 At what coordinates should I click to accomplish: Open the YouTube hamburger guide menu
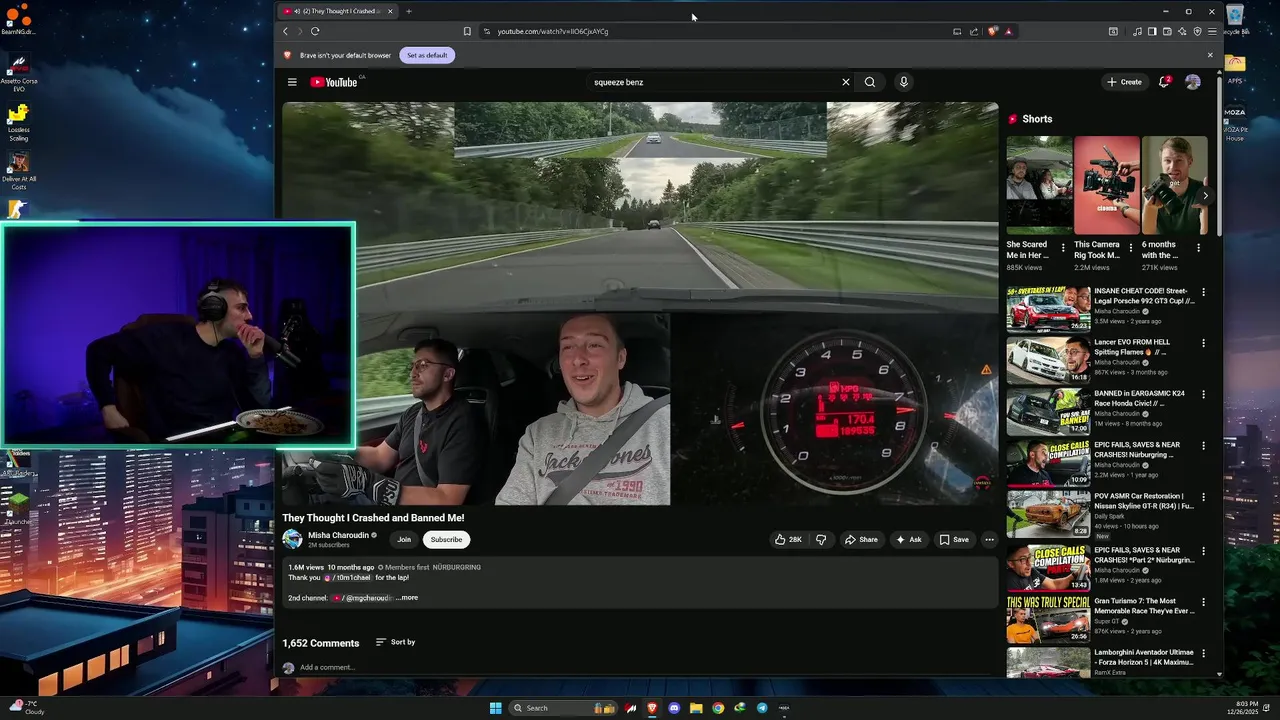pyautogui.click(x=292, y=82)
